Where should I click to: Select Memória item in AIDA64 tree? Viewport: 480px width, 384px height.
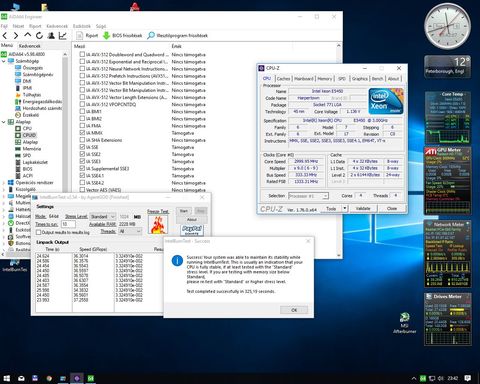(x=32, y=149)
